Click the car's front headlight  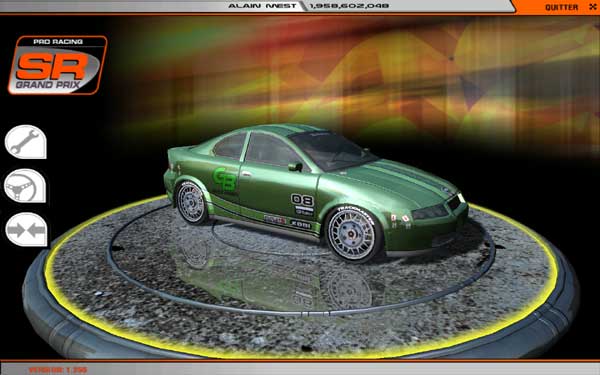coord(429,212)
